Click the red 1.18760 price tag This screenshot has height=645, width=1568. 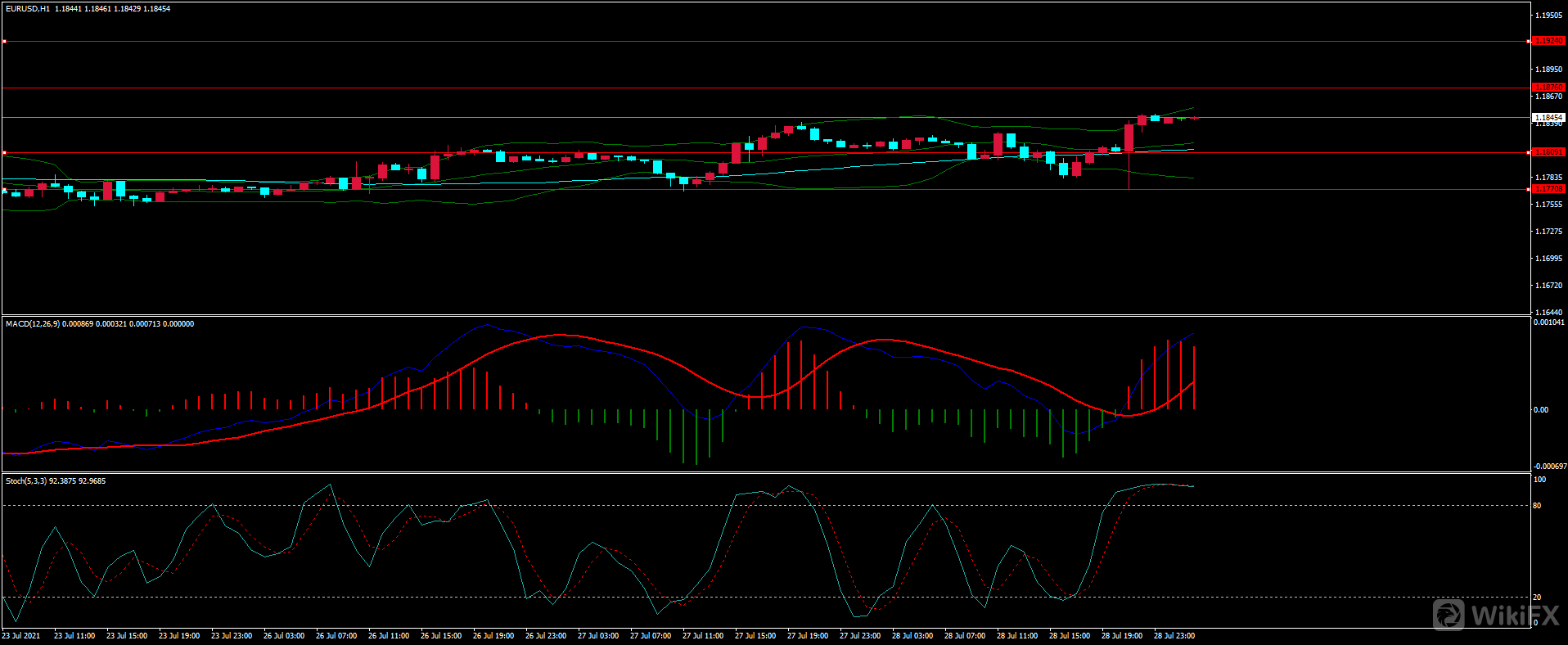tap(1548, 88)
